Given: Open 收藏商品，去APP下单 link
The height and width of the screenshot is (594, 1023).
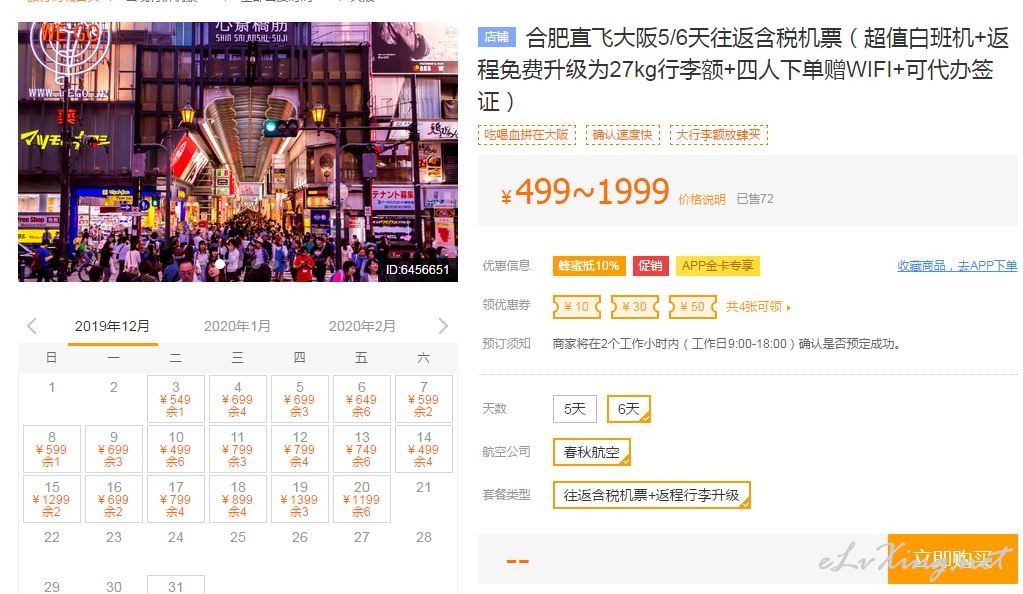Looking at the screenshot, I should pyautogui.click(x=957, y=266).
